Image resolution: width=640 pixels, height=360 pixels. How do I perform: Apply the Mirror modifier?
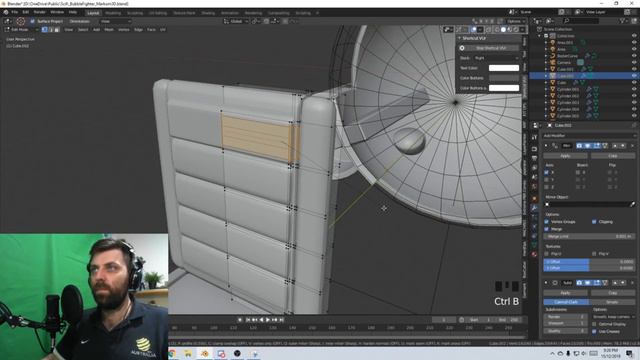pyautogui.click(x=565, y=156)
